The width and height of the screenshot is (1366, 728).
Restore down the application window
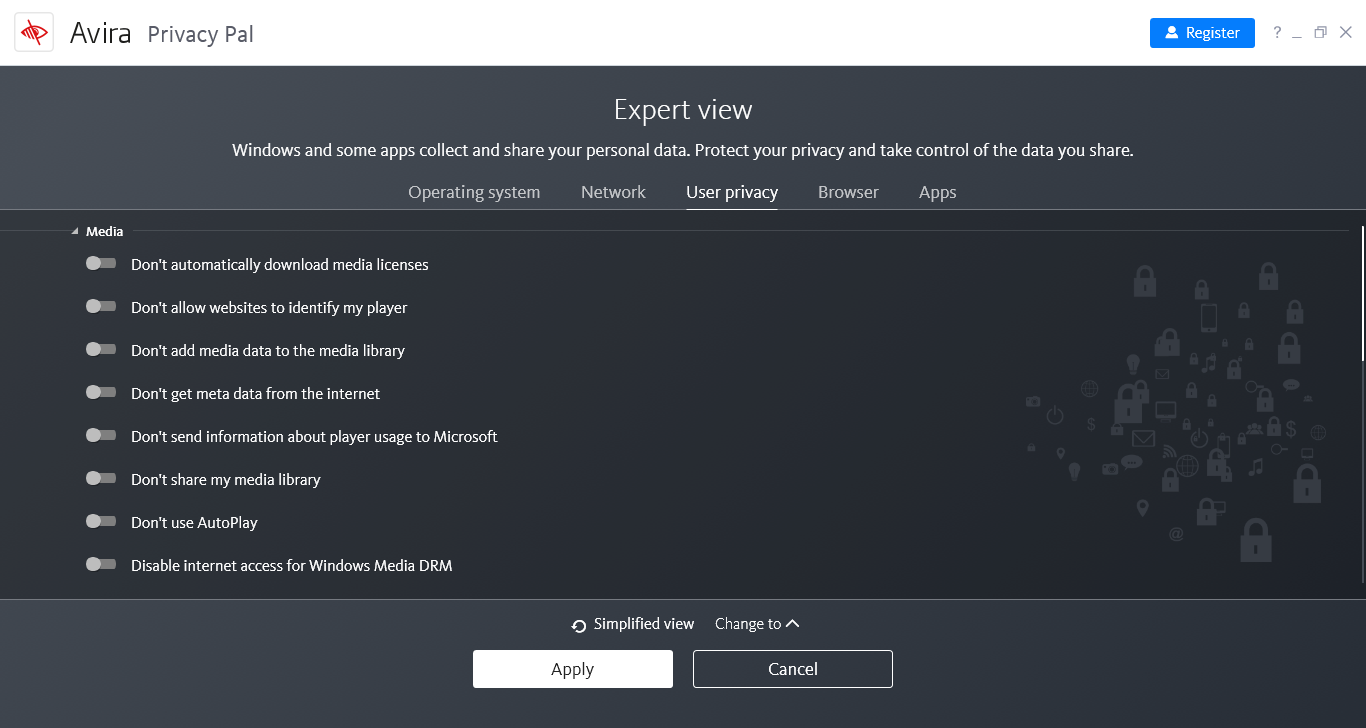(x=1320, y=33)
